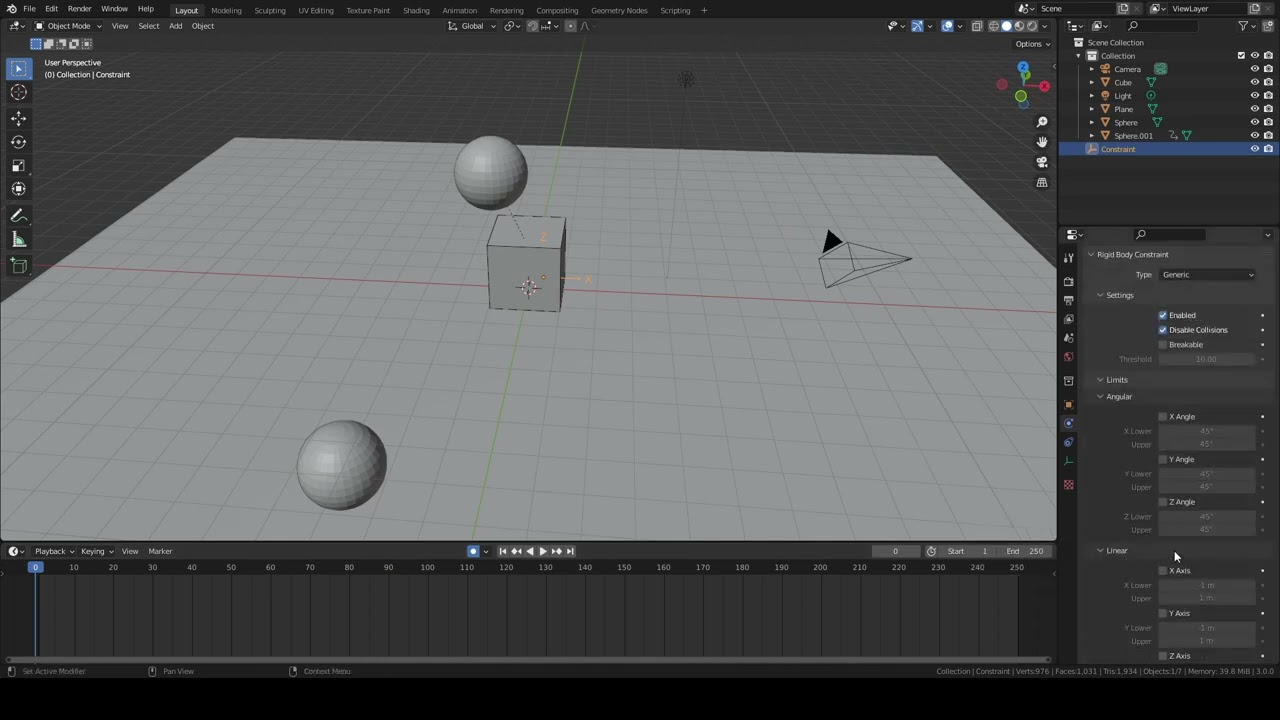Screen dimensions: 1280x720
Task: Switch to the Modeling workspace tab
Action: point(226,10)
